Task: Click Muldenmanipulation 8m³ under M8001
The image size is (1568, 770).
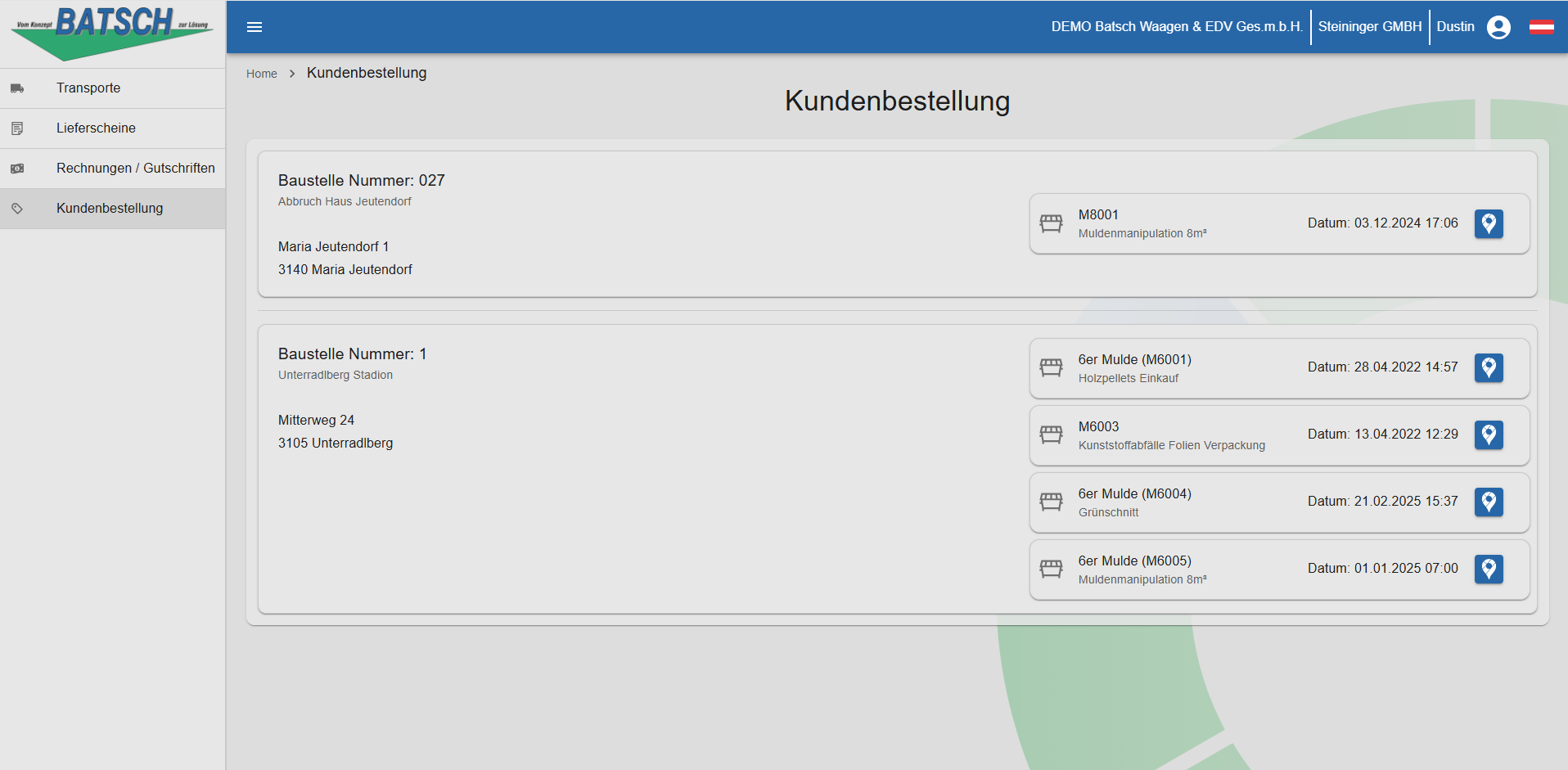Action: (x=1142, y=234)
